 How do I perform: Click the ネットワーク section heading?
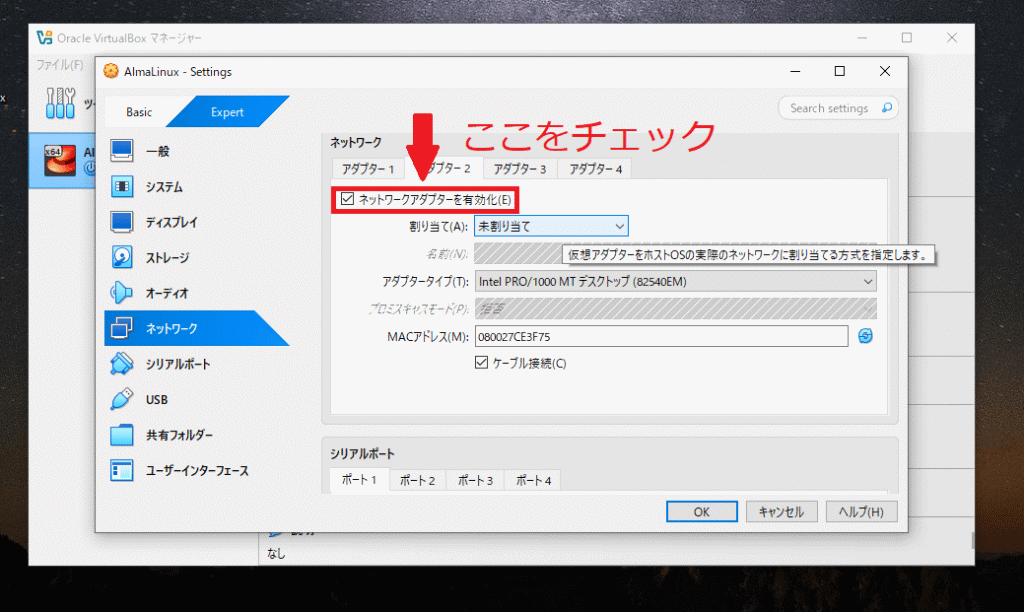355,142
